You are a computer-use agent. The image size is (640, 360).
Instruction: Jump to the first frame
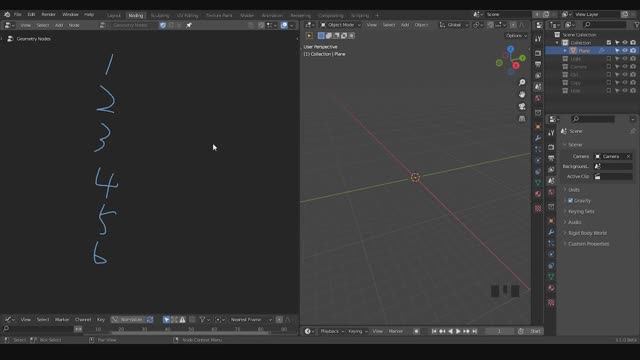click(434, 331)
